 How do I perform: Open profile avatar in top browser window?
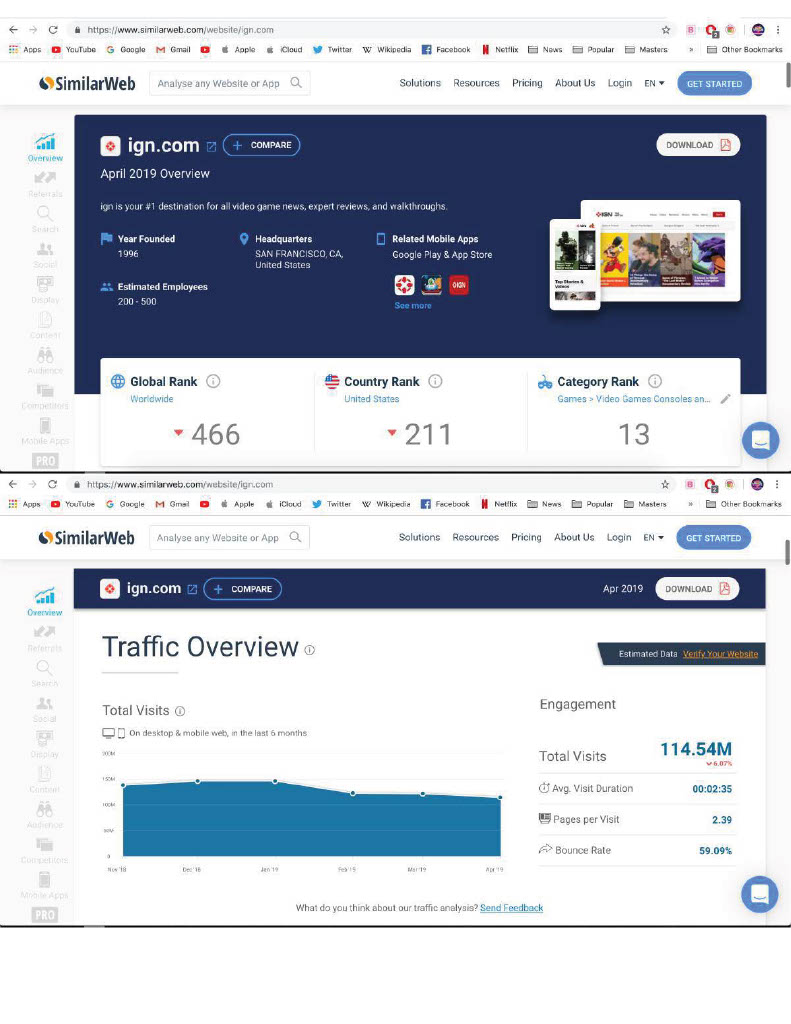point(758,29)
